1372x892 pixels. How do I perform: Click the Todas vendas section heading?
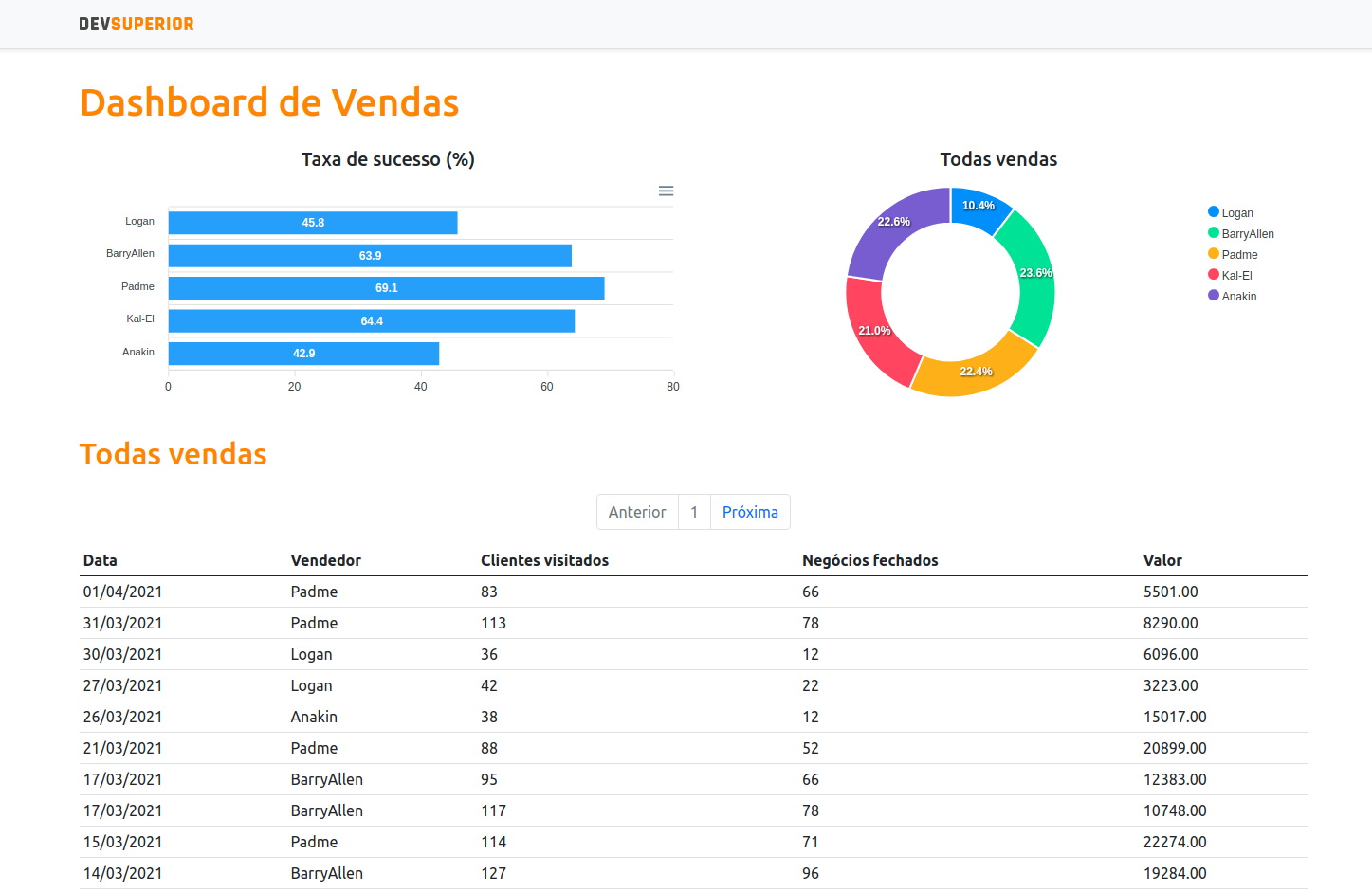pyautogui.click(x=173, y=454)
